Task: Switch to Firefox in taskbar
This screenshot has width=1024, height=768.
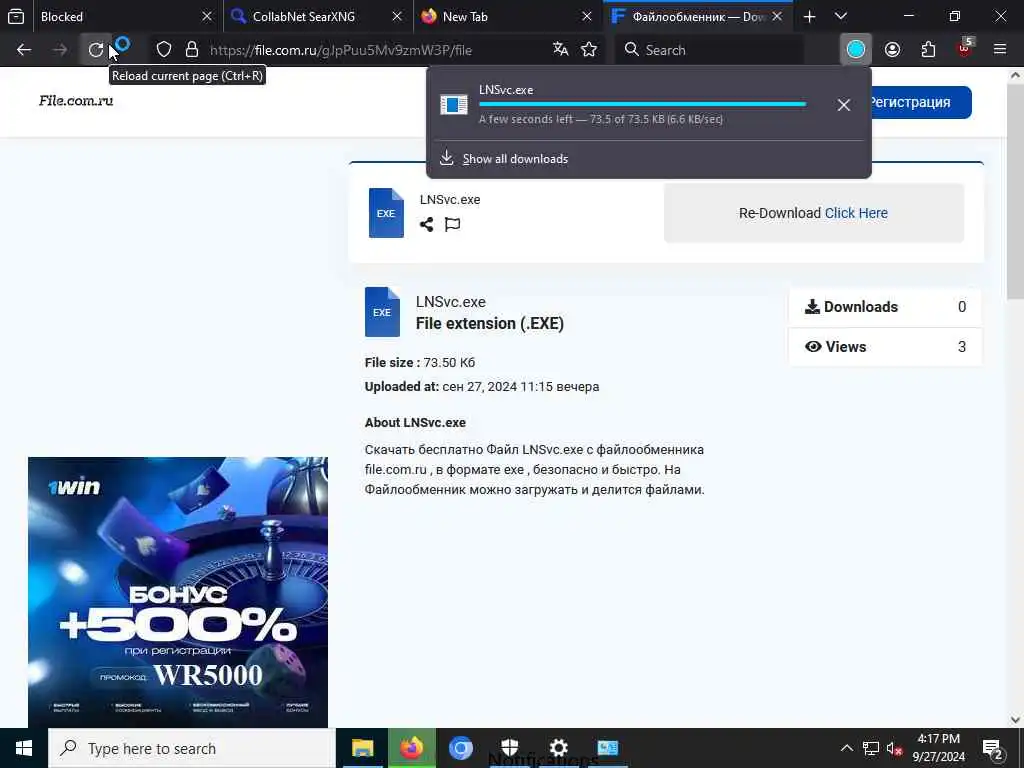Action: pyautogui.click(x=411, y=748)
